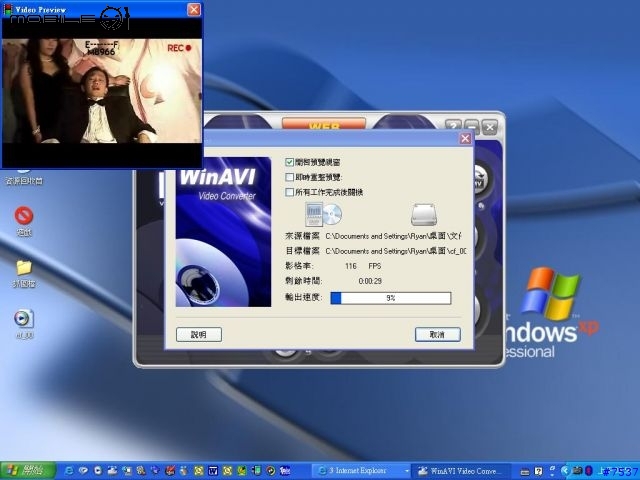Click the target hard drive icon
Viewport: 640px width, 480px height.
pos(424,215)
